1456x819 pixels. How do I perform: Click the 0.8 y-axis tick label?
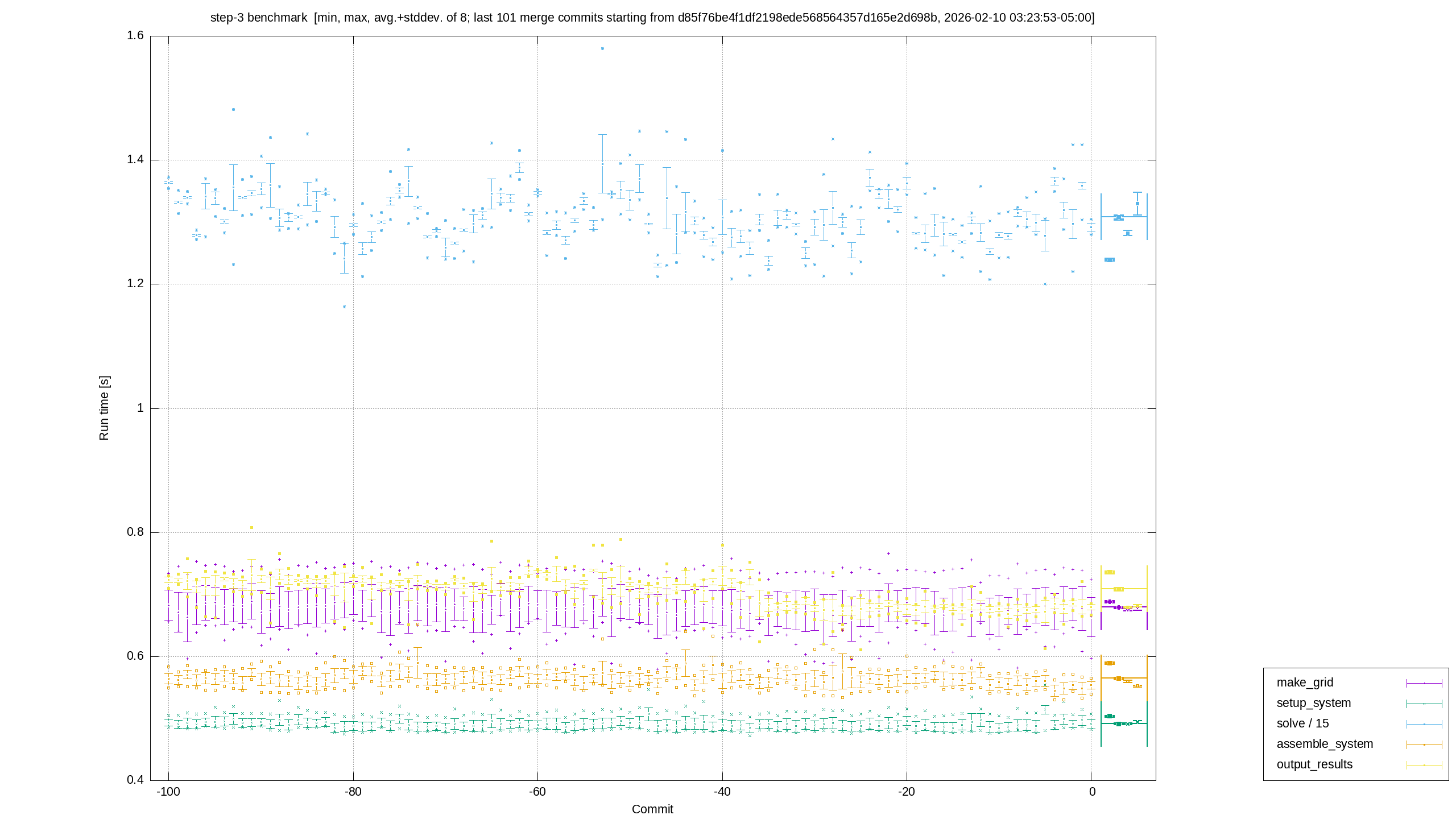(x=135, y=532)
